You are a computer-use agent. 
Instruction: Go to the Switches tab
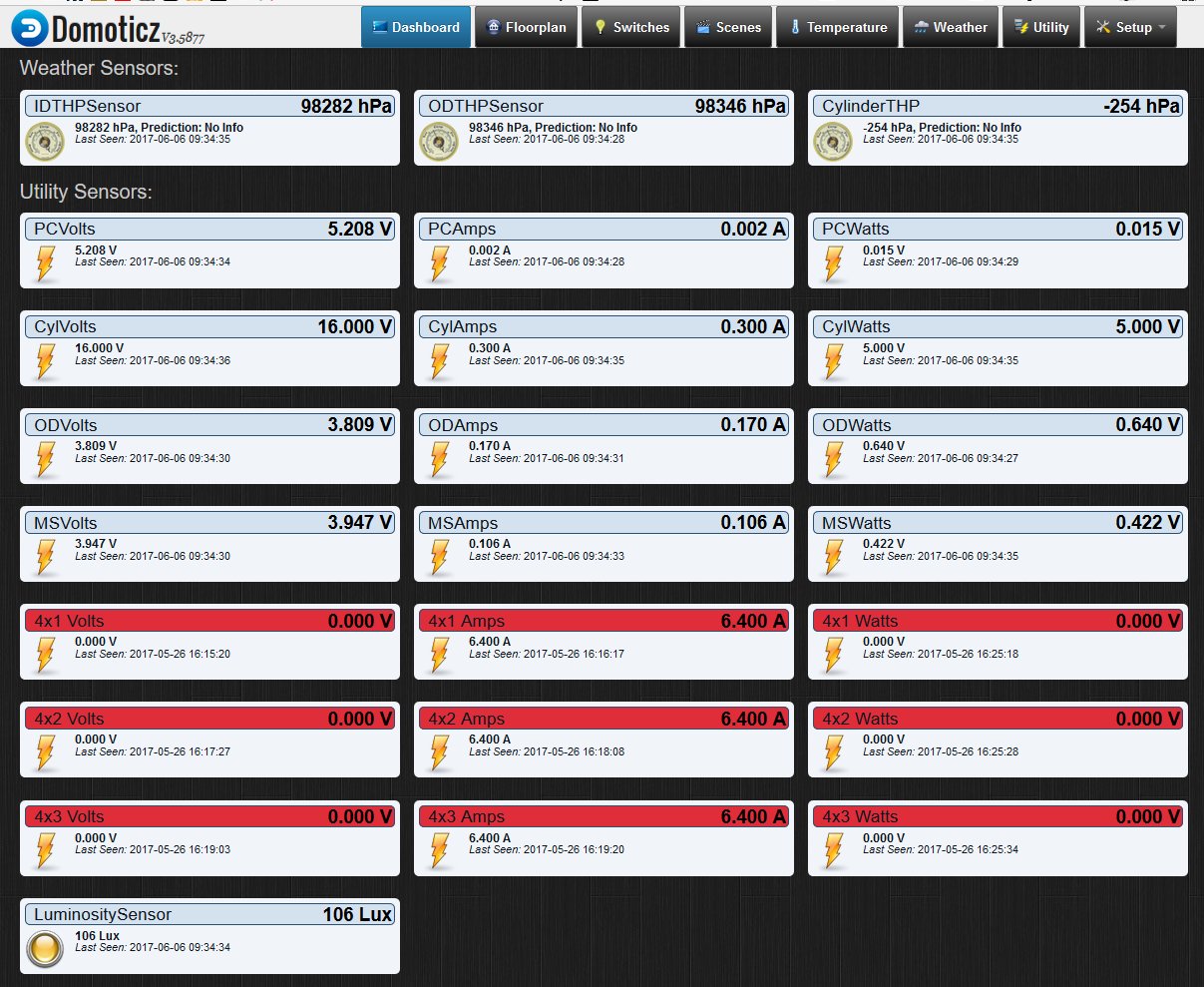coord(631,27)
